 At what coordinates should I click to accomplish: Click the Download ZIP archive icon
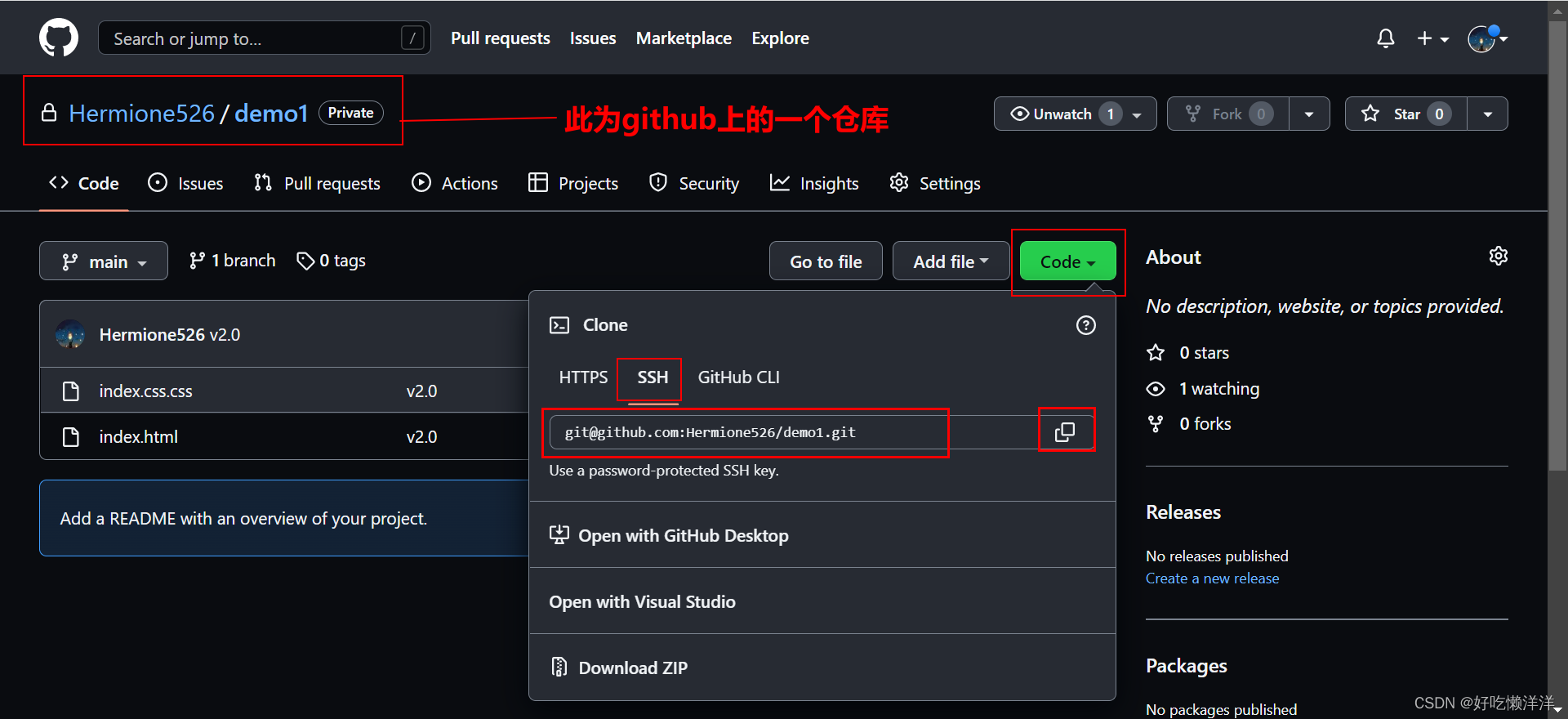point(559,668)
